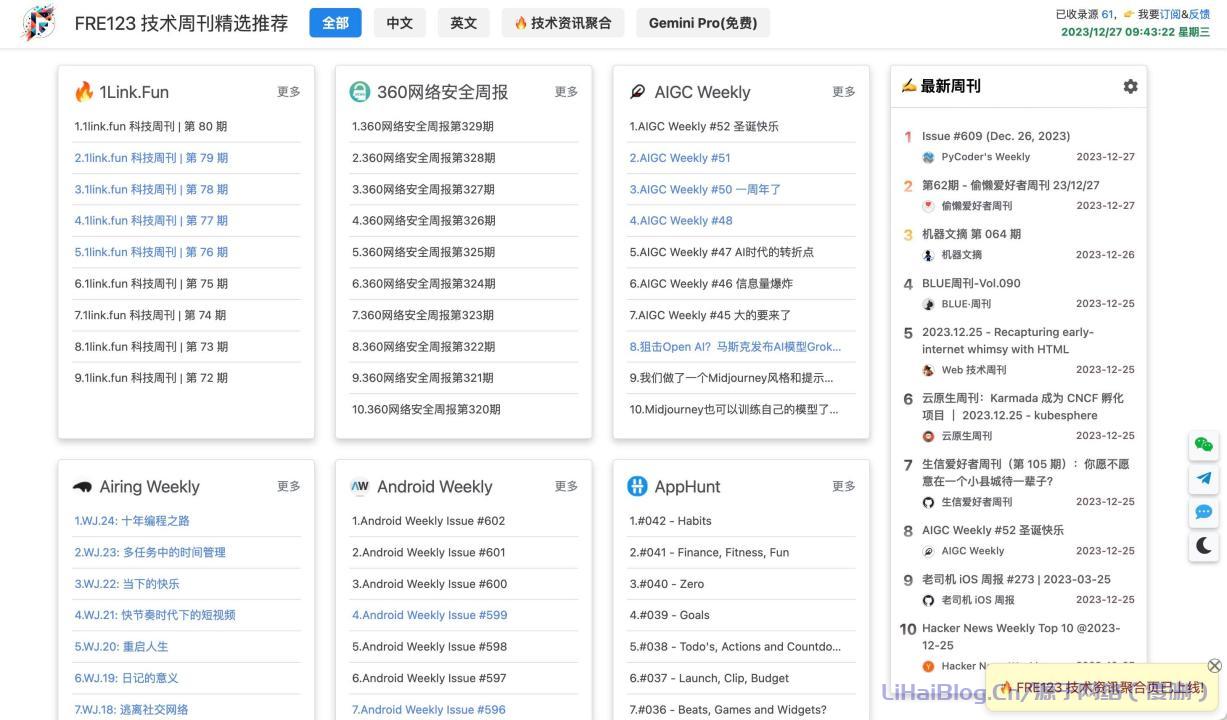Expand 更多 for Android Weekly
The image size is (1227, 720).
(x=566, y=487)
